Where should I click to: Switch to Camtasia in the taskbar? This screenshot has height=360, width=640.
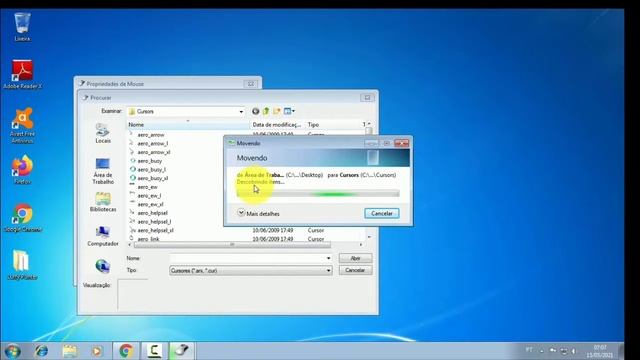point(154,351)
